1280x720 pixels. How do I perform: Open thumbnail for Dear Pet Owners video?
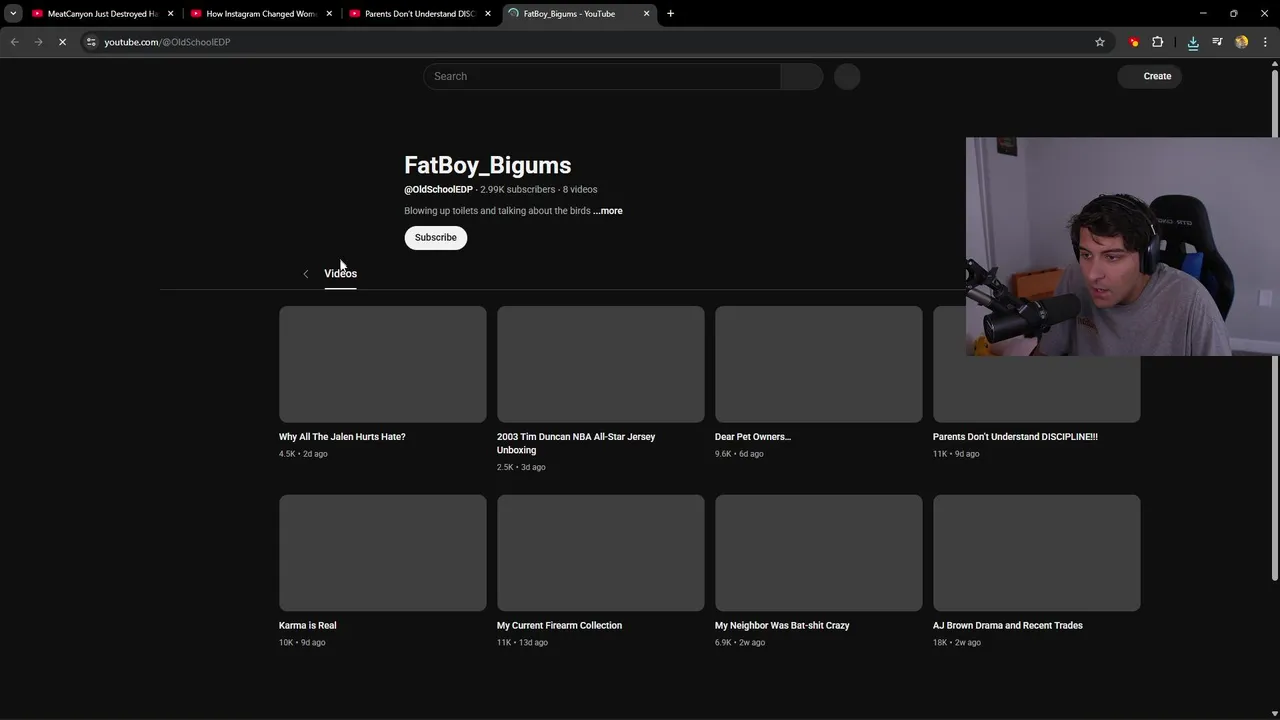(x=819, y=364)
